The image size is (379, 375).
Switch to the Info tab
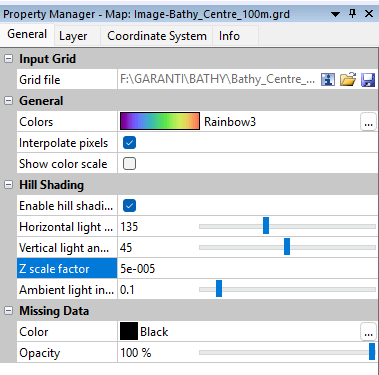(x=229, y=36)
